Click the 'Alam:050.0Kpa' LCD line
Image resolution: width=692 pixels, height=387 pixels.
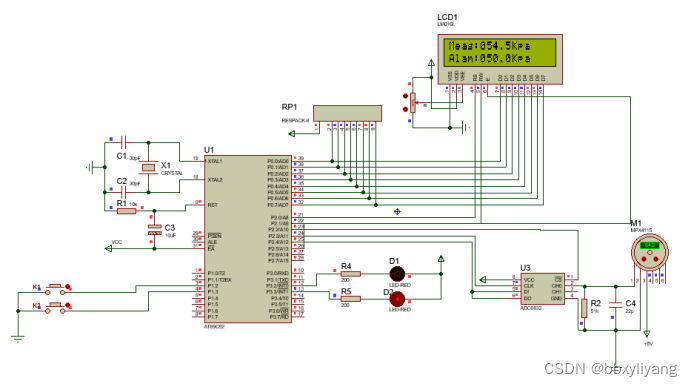(490, 58)
